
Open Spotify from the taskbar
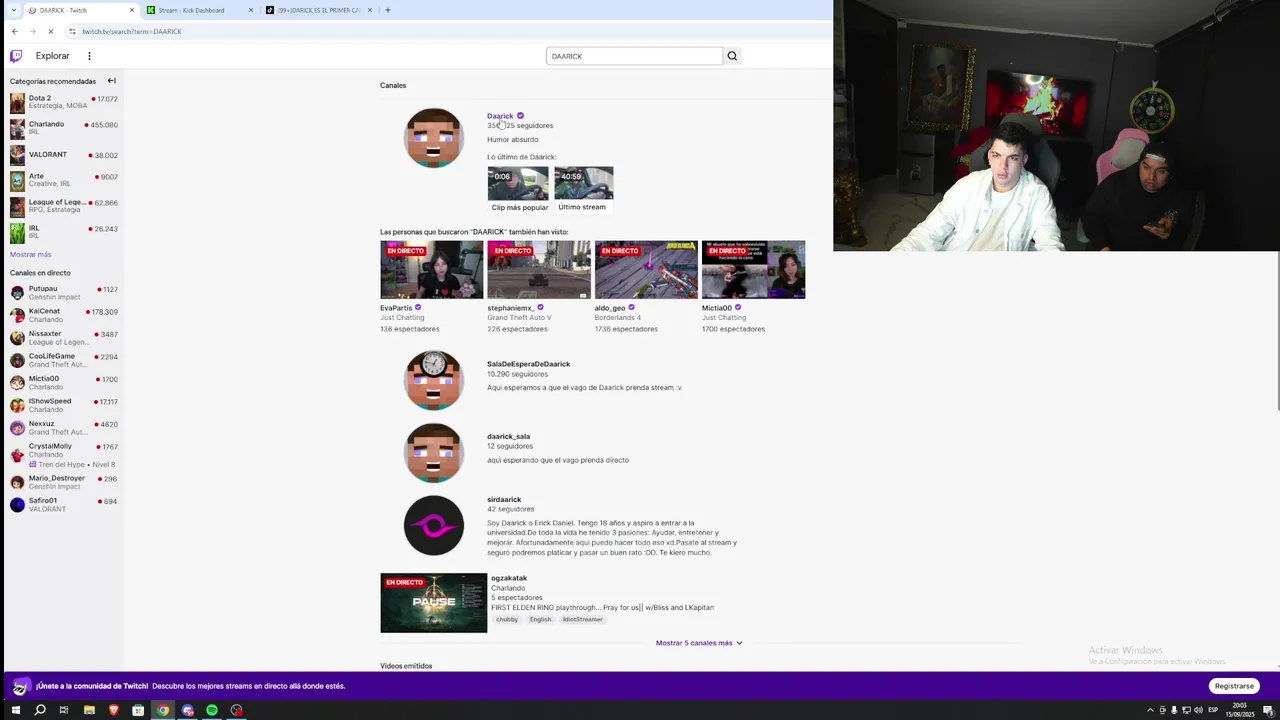click(212, 710)
